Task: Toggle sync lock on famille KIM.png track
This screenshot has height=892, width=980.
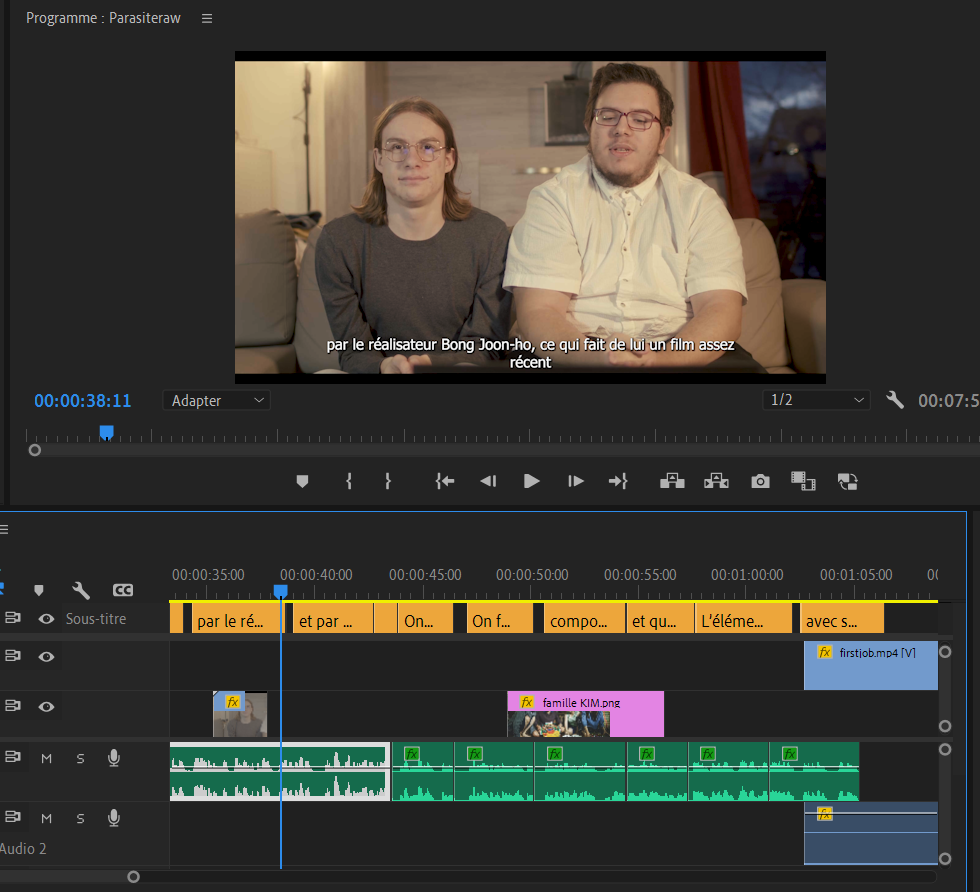Action: 12,706
